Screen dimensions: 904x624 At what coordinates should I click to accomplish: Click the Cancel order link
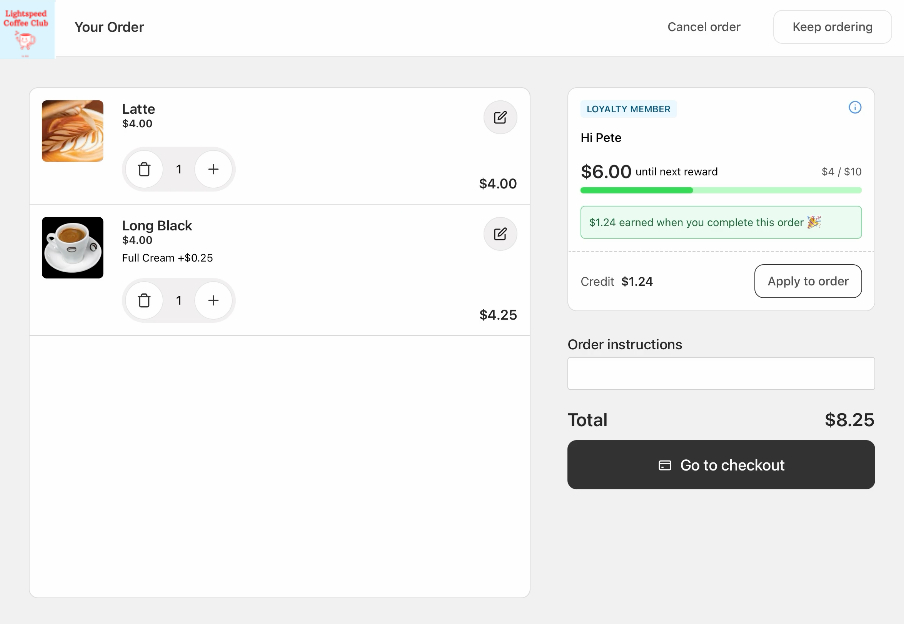pyautogui.click(x=703, y=27)
